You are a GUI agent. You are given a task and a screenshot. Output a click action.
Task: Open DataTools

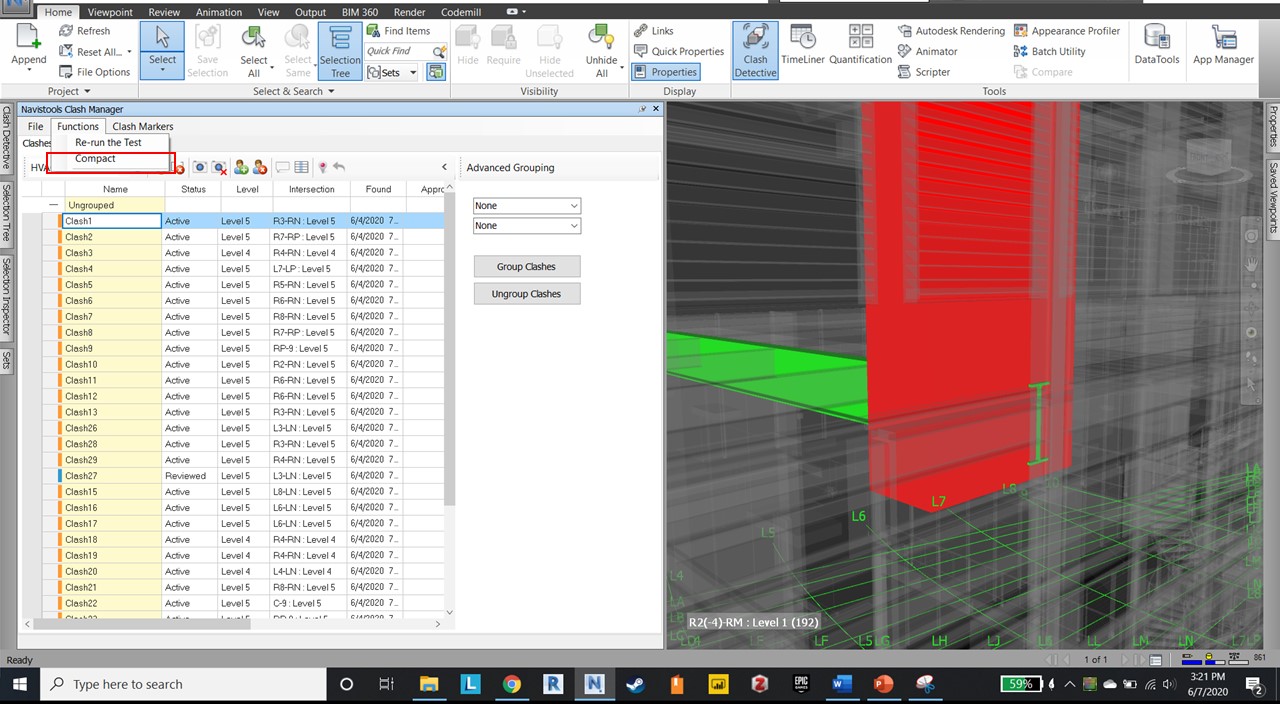(1157, 46)
